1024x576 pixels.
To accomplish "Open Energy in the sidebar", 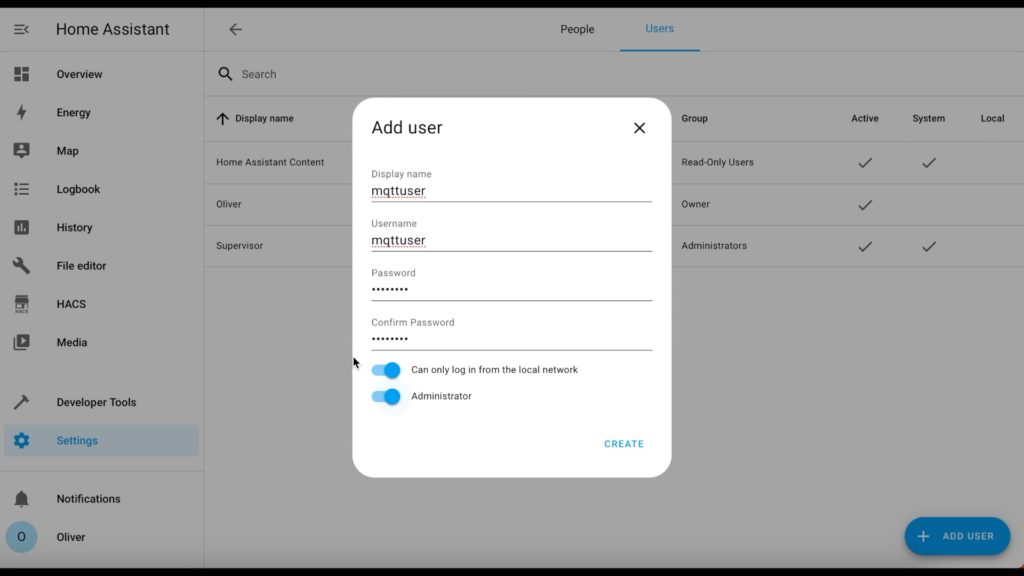I will (x=73, y=112).
